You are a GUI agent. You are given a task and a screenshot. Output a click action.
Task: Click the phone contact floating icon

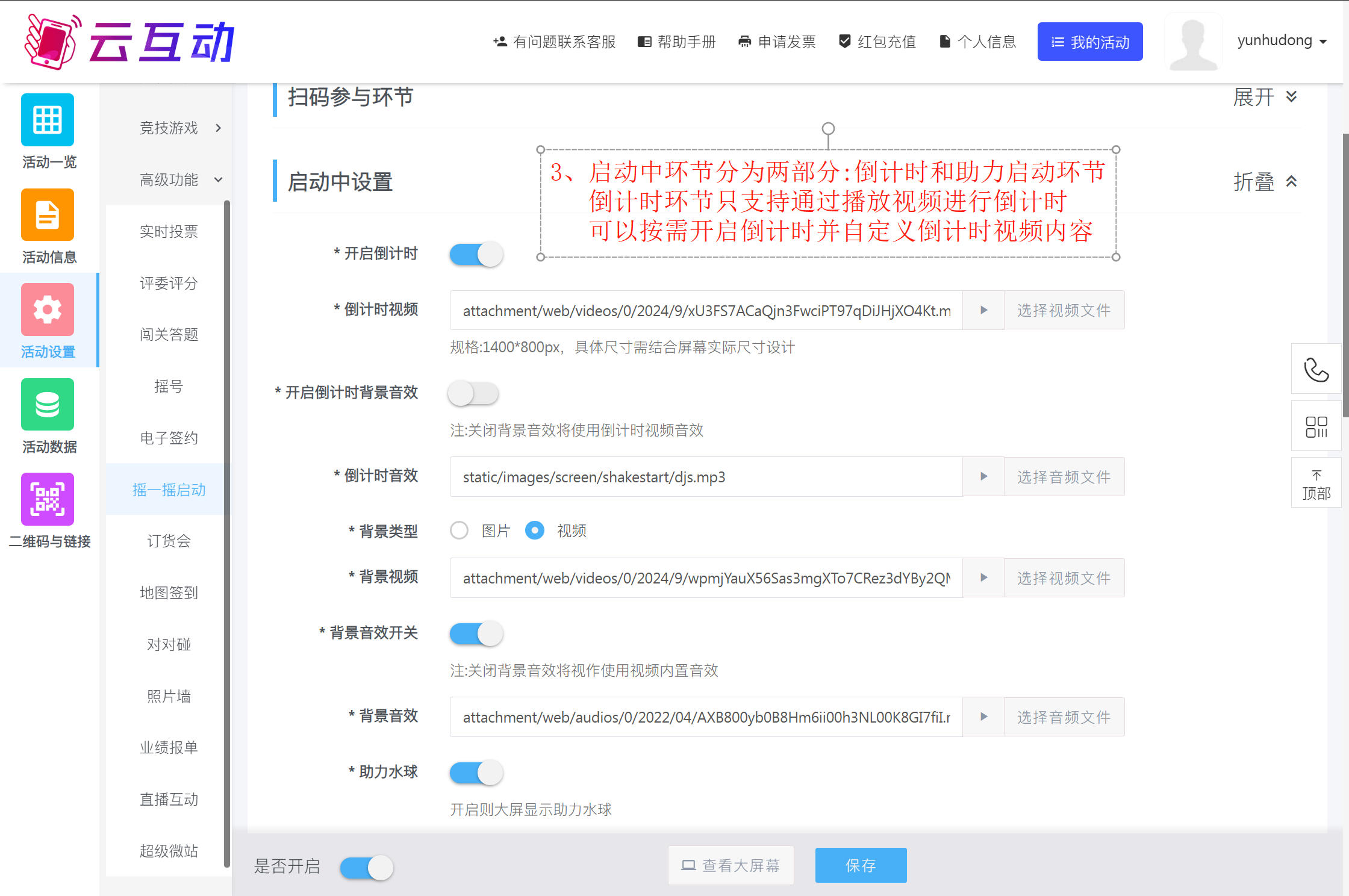(1316, 369)
